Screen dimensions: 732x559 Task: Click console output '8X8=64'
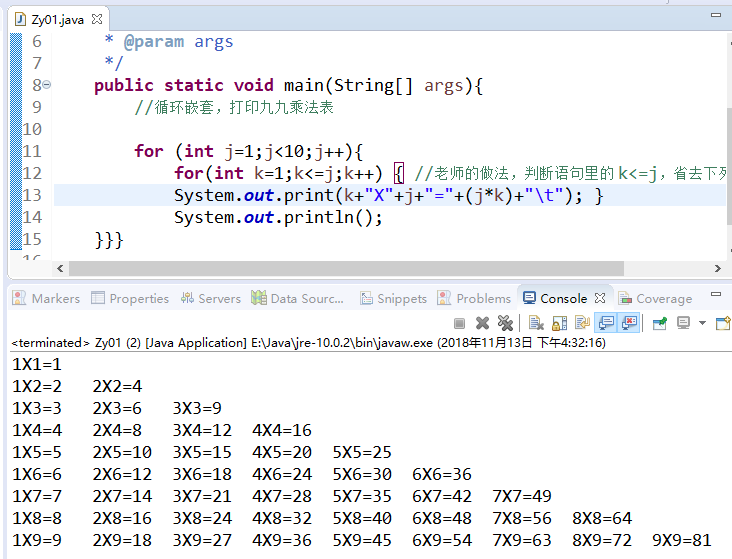coord(602,518)
